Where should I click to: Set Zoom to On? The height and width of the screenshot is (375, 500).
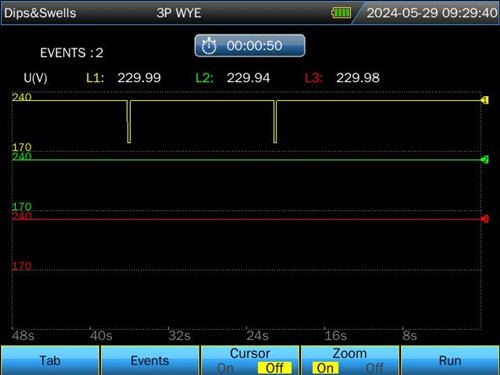tap(325, 368)
